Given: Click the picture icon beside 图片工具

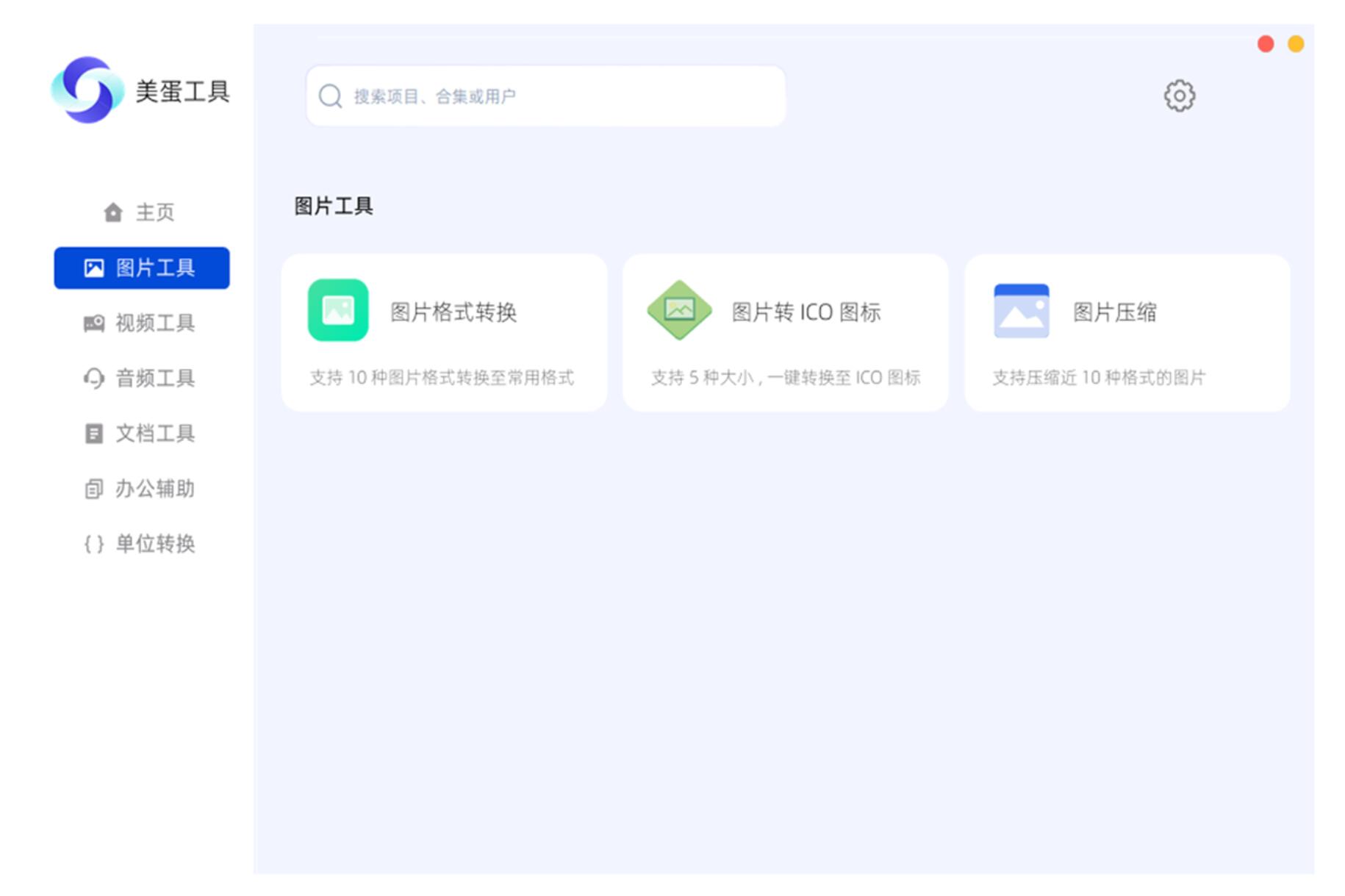Looking at the screenshot, I should point(94,268).
